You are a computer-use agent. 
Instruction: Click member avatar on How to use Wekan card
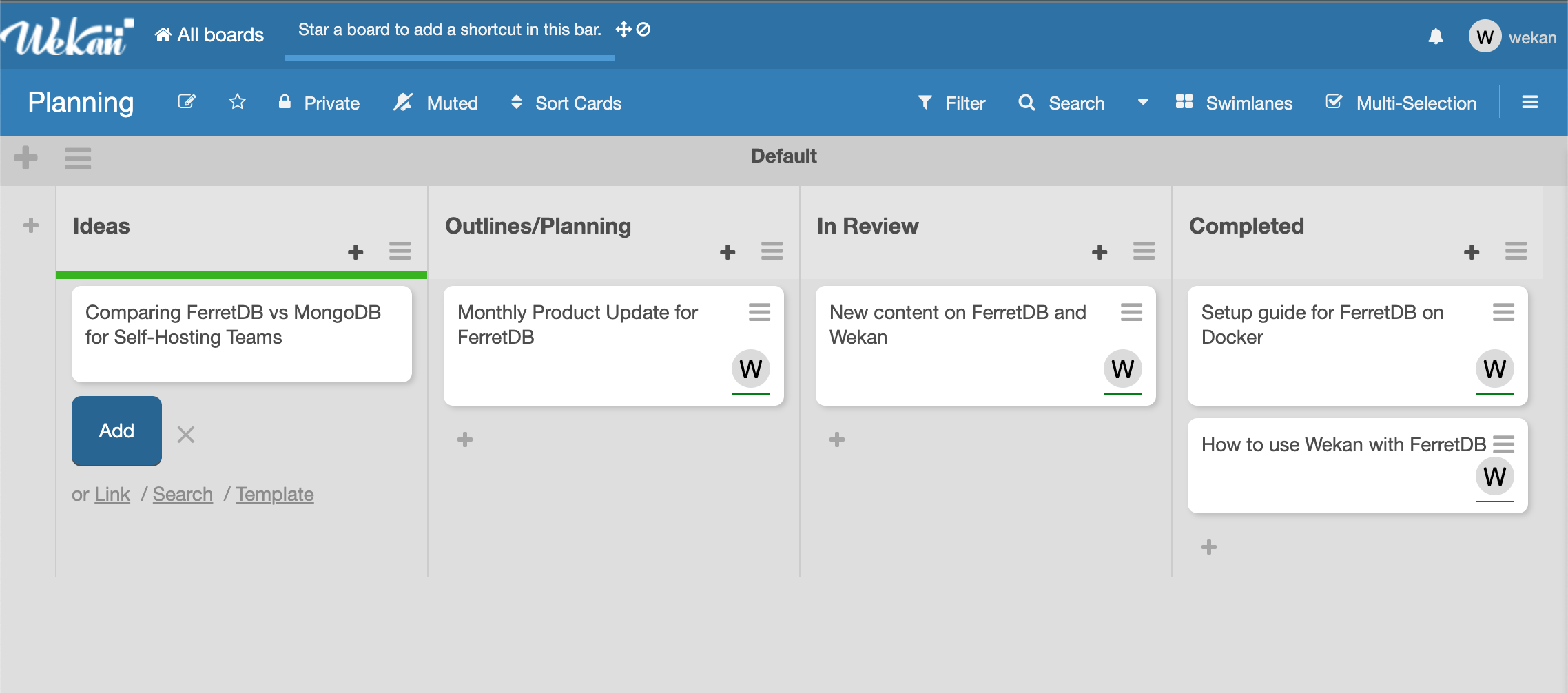click(x=1495, y=477)
